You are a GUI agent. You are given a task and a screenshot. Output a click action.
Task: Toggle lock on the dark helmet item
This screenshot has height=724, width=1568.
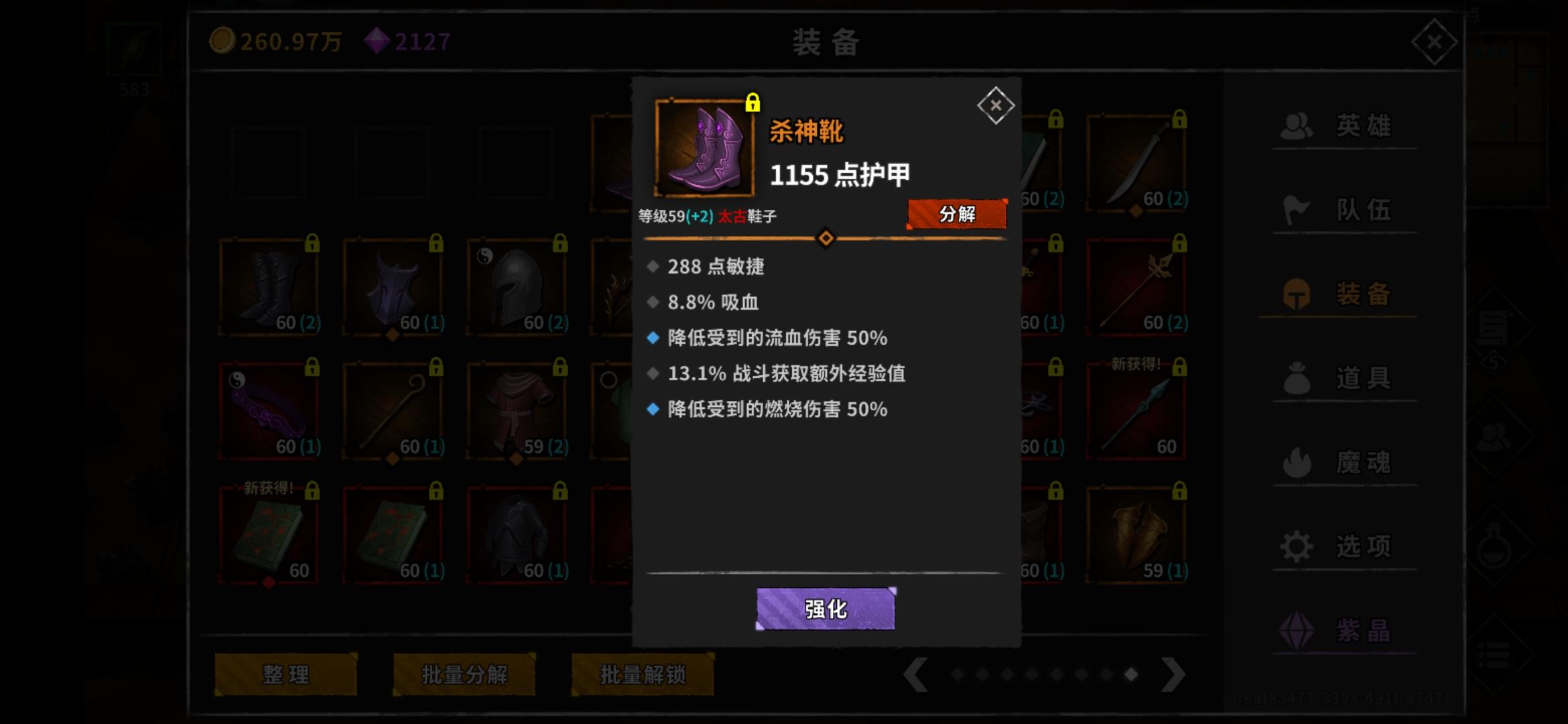click(560, 243)
